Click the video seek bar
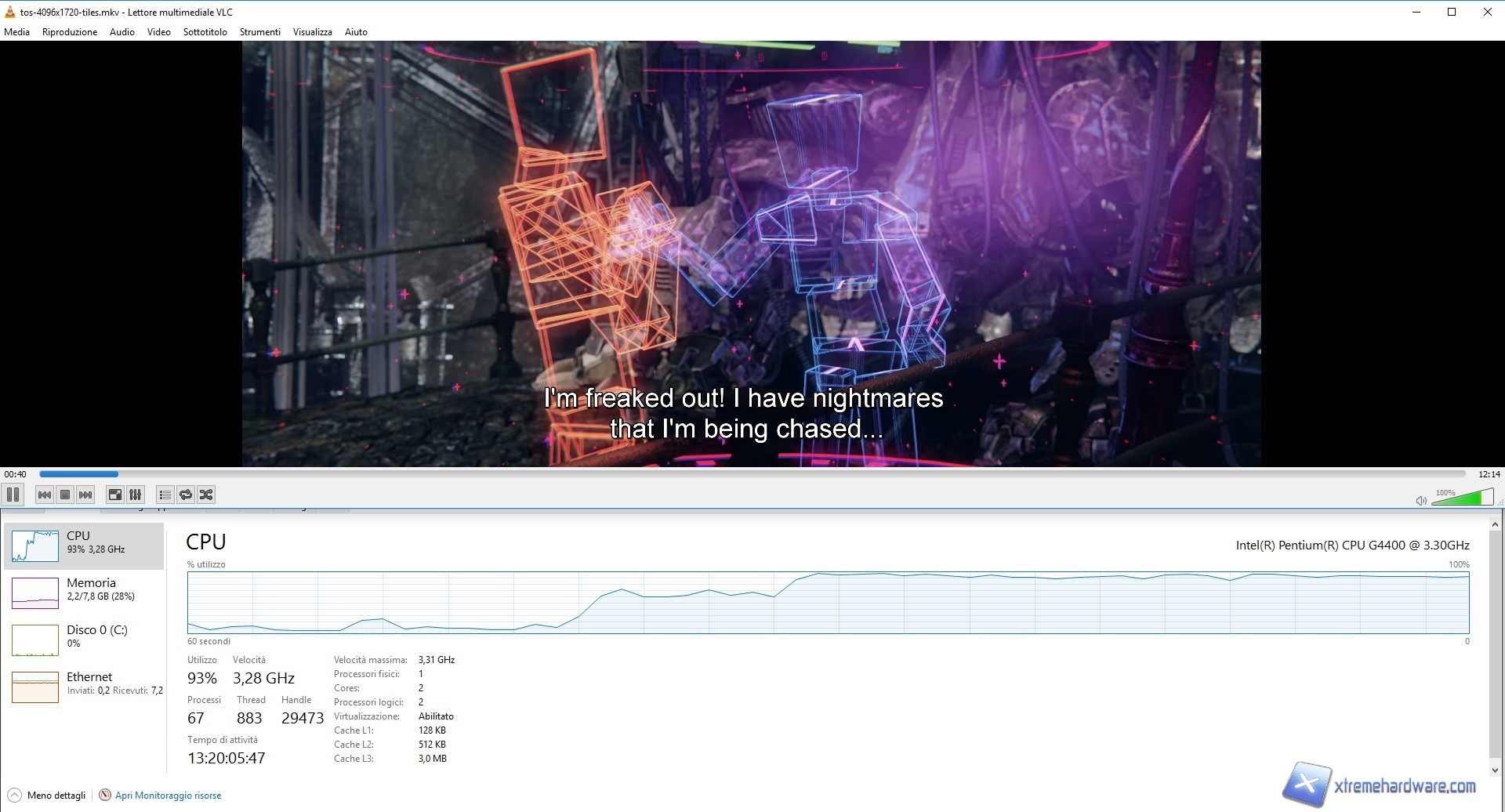This screenshot has width=1505, height=812. [752, 474]
